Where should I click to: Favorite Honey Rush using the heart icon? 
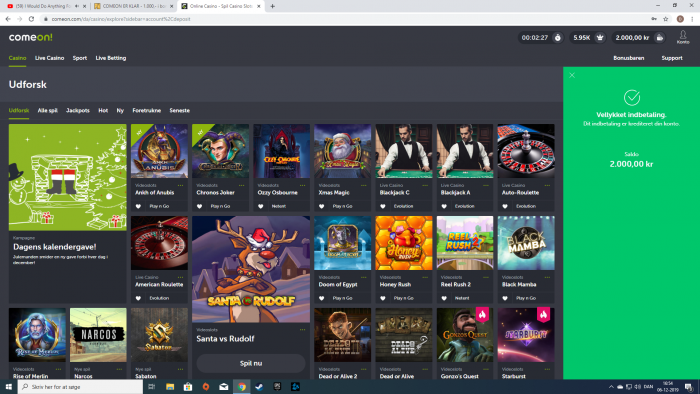coord(383,298)
